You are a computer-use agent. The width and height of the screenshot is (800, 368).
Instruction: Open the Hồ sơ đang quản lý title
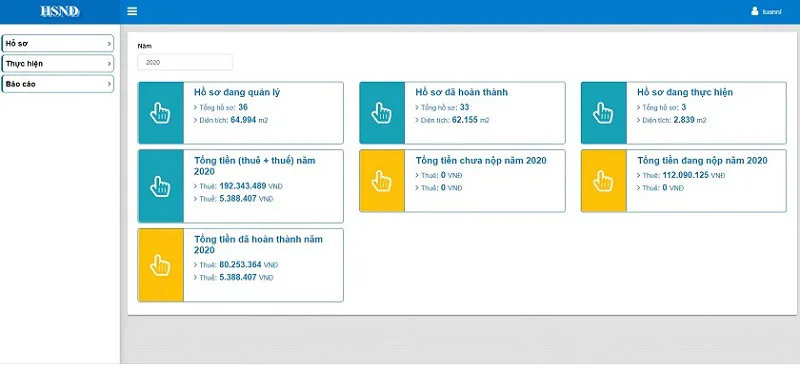pyautogui.click(x=237, y=92)
